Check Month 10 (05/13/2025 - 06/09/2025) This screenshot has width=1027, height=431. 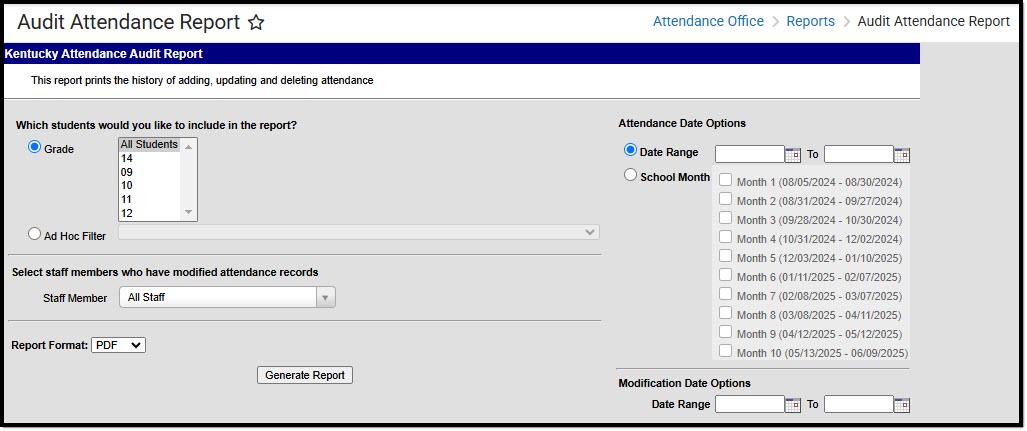tap(726, 351)
